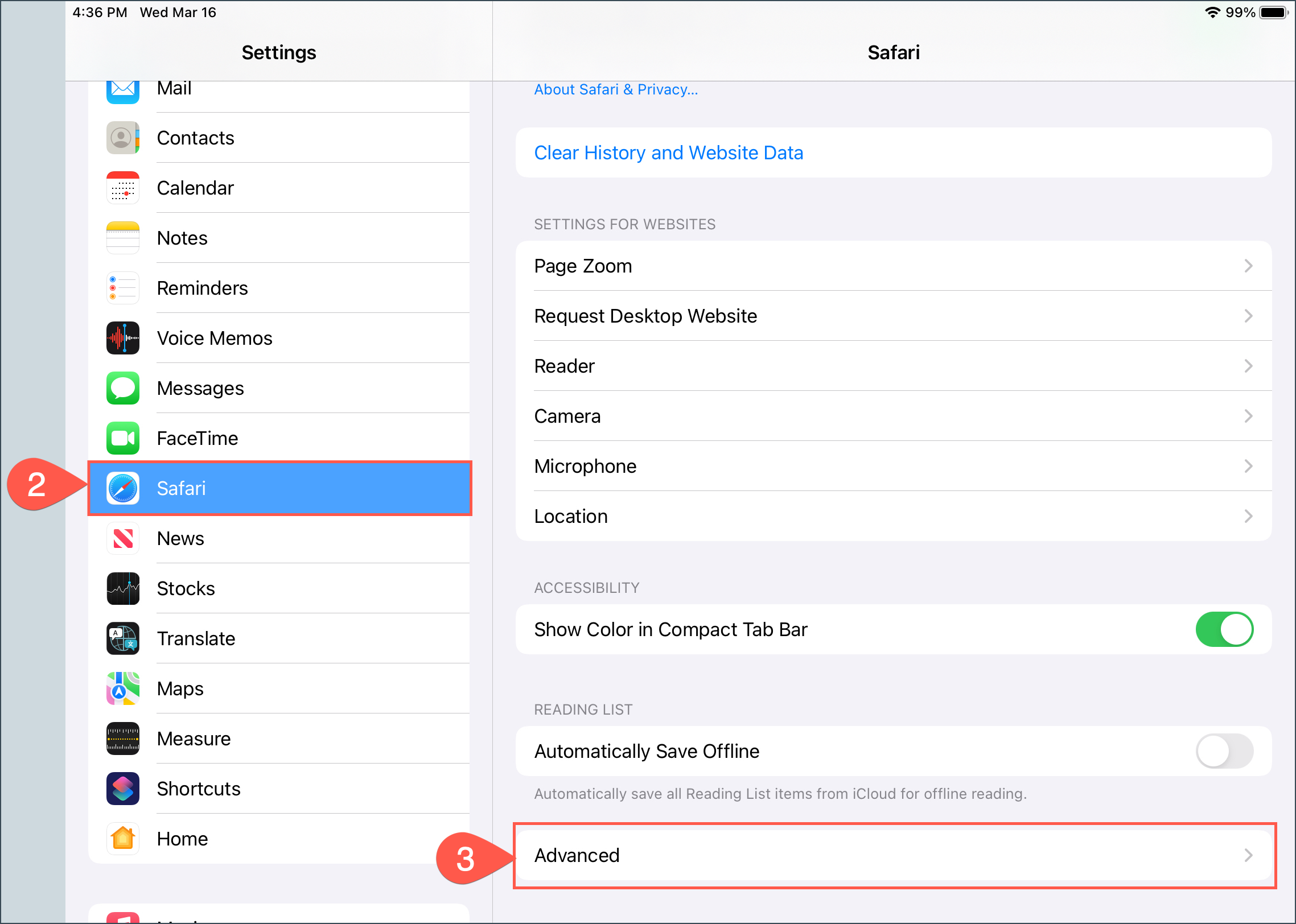Tap the Reminders app icon

(123, 288)
